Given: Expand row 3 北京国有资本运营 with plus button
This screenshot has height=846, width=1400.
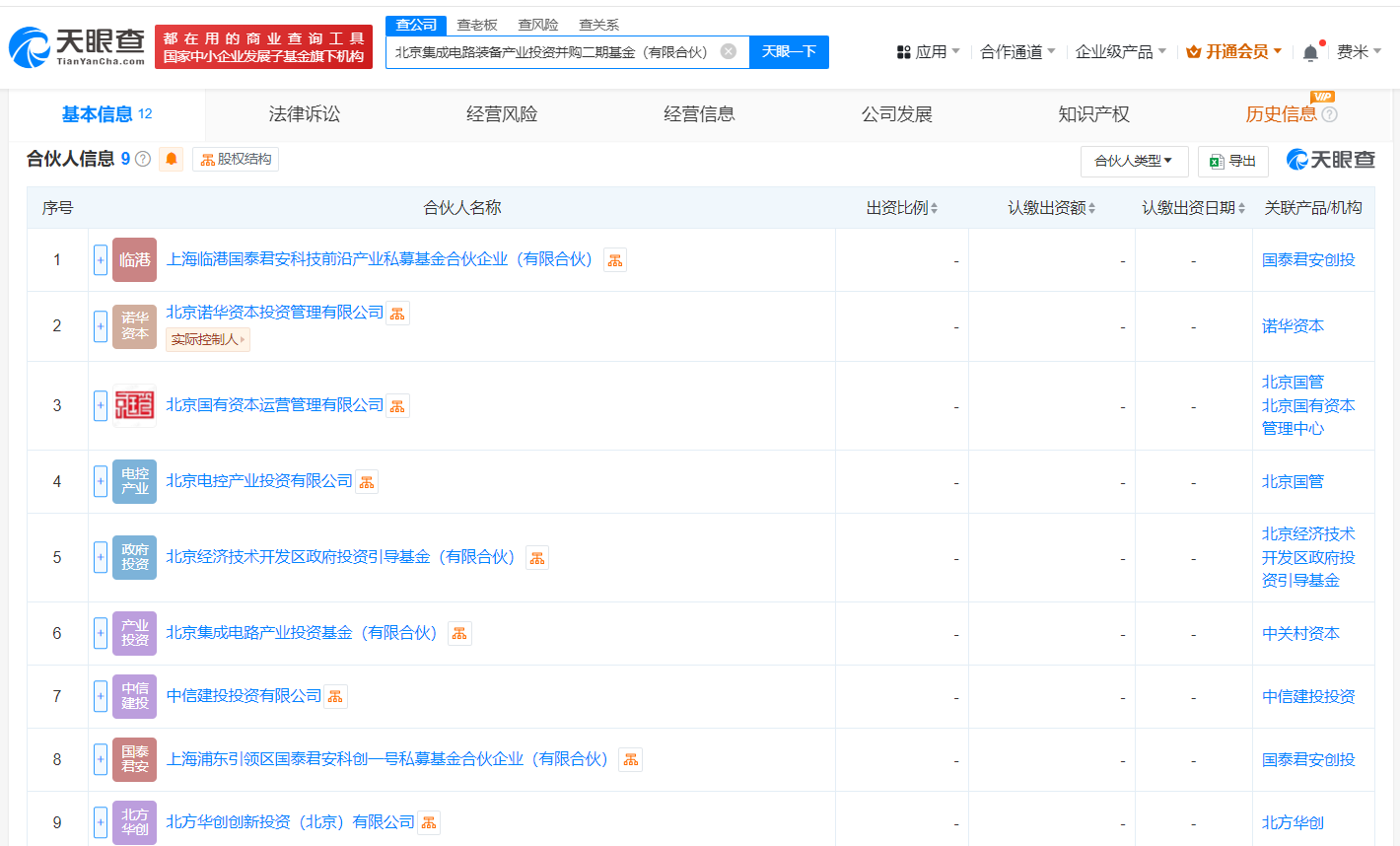Looking at the screenshot, I should pyautogui.click(x=101, y=405).
